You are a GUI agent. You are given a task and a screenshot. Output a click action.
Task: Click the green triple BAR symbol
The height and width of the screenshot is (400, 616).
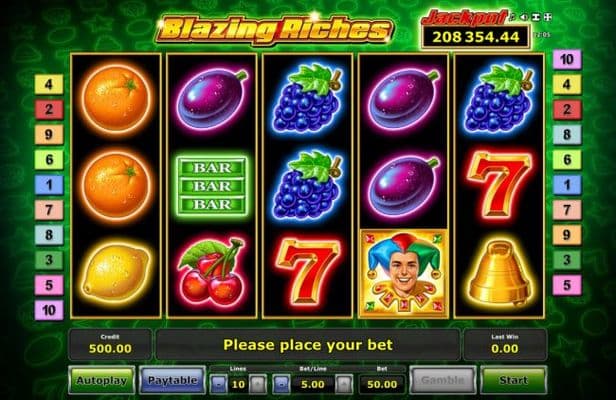(x=212, y=186)
